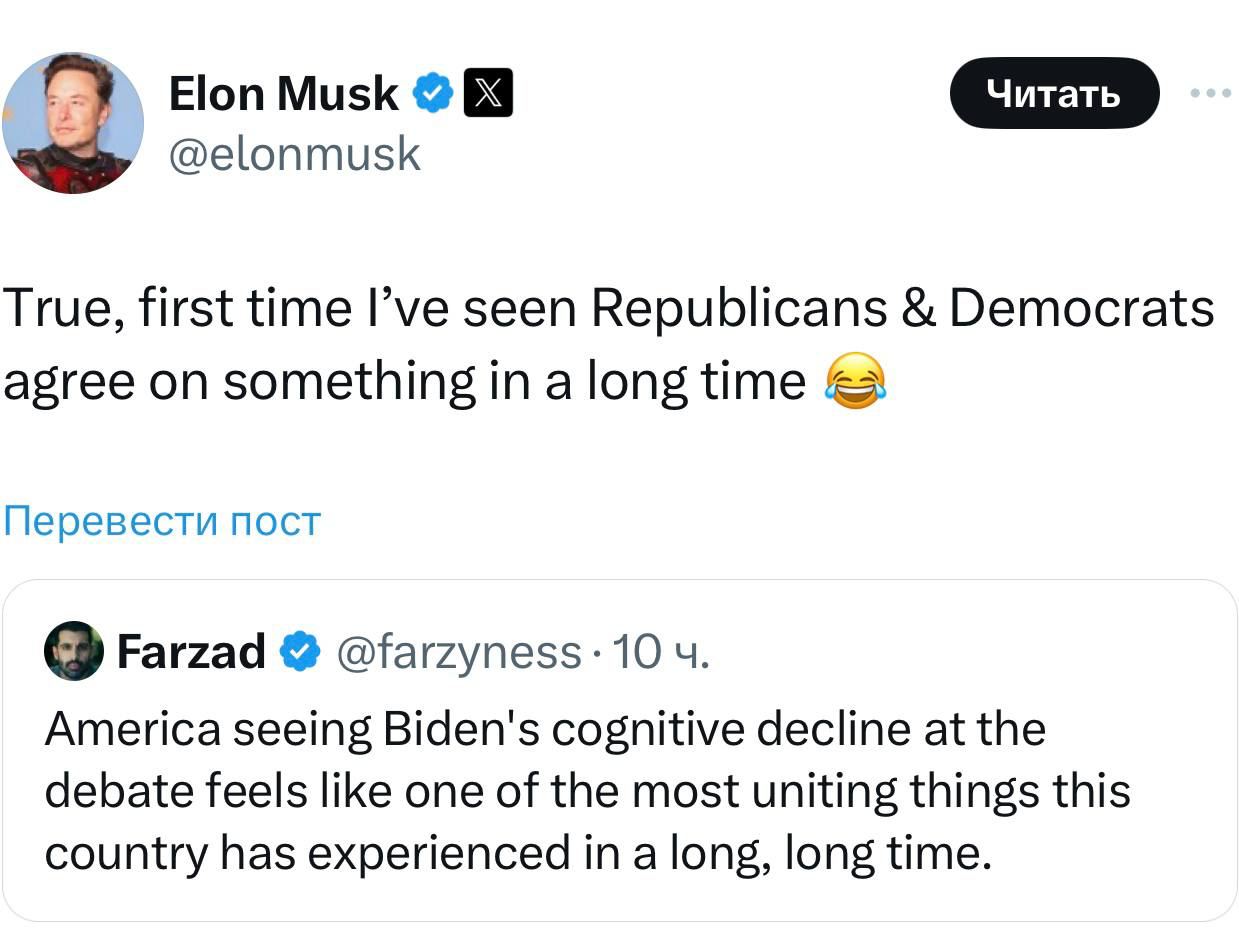The width and height of the screenshot is (1239, 950).
Task: Open the @farzyness handle
Action: click(461, 652)
